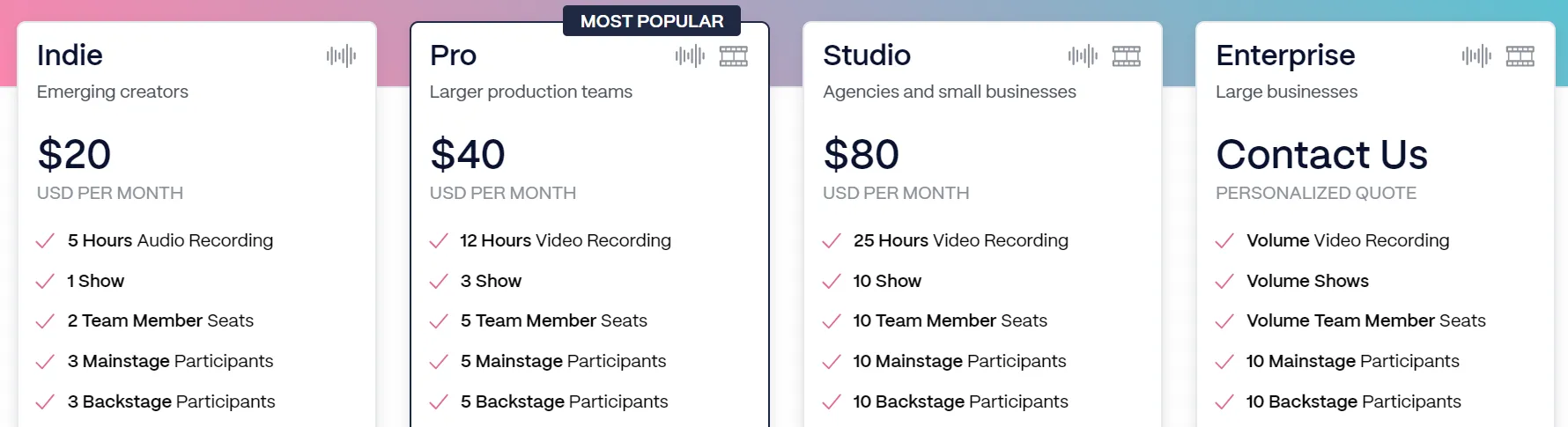Click checkmark beside Volume Shows

[x=1224, y=282]
